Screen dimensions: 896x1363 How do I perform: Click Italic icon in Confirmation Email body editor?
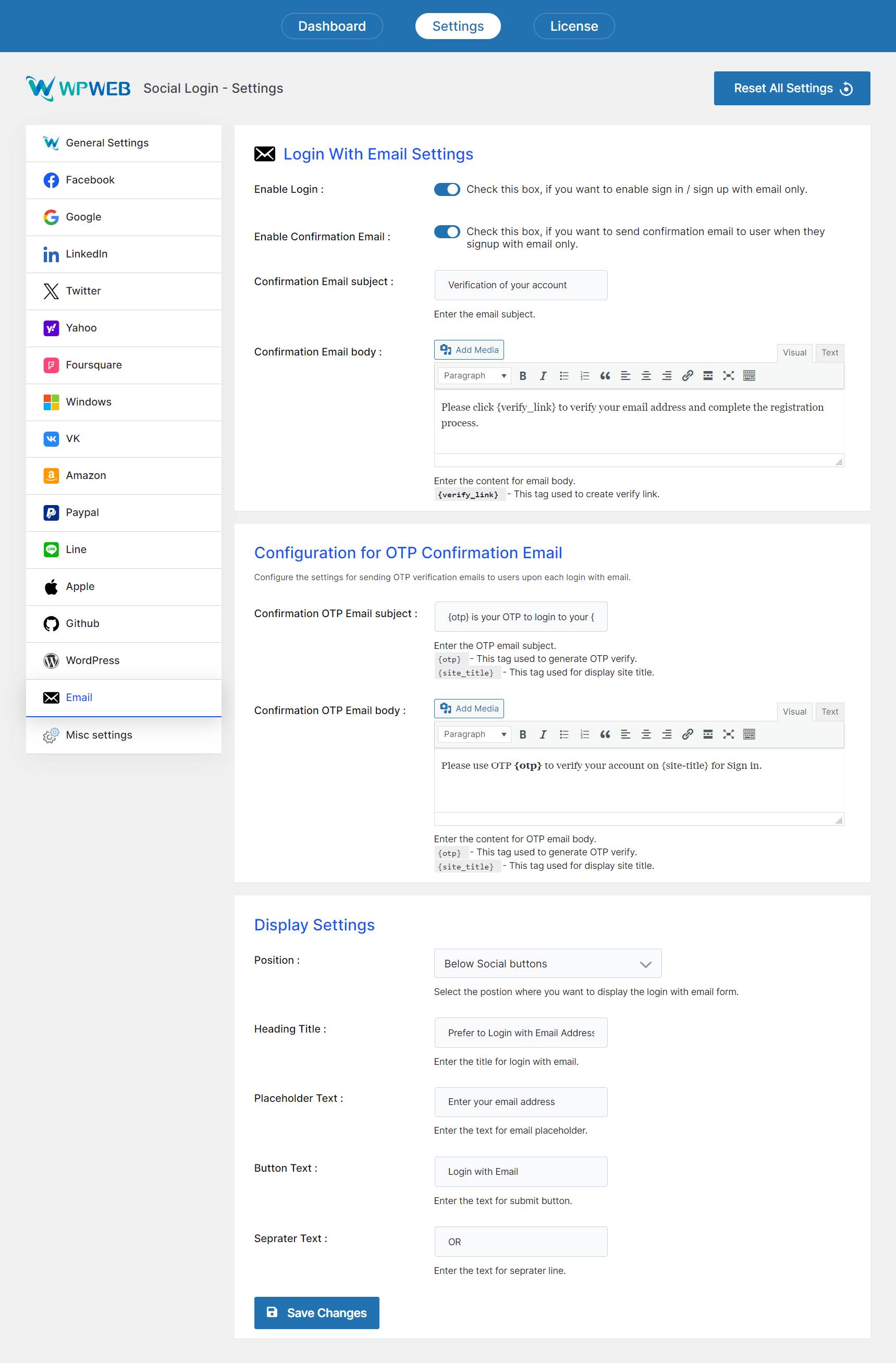[x=543, y=376]
